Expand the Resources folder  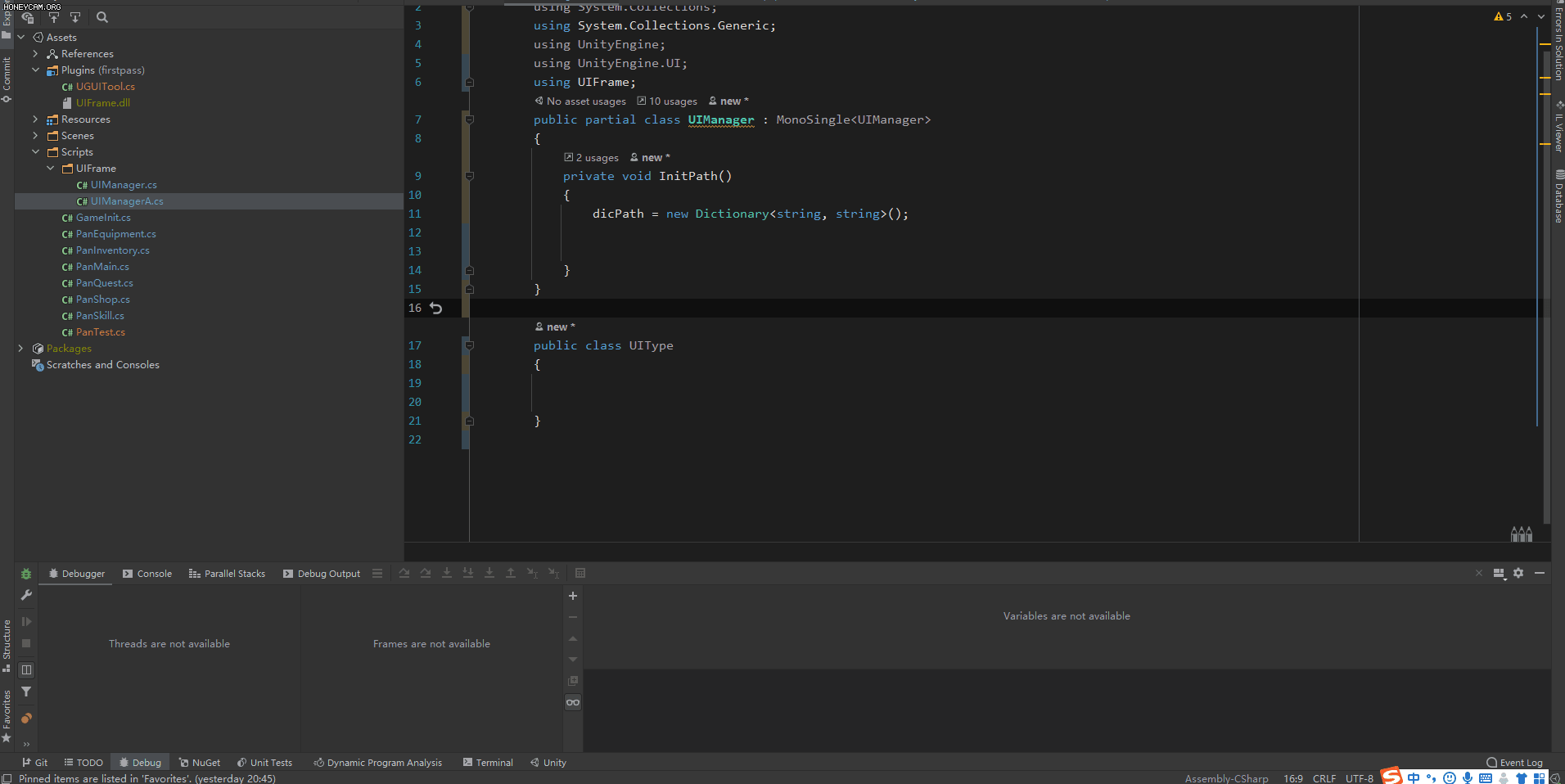(x=35, y=119)
